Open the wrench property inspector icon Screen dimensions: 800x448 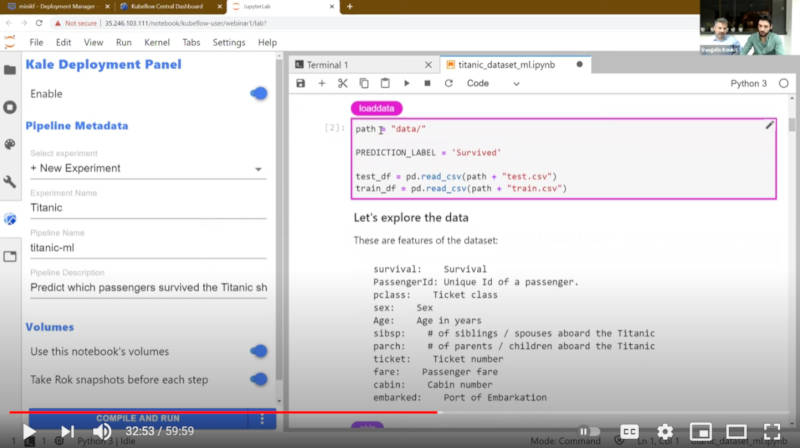click(10, 182)
